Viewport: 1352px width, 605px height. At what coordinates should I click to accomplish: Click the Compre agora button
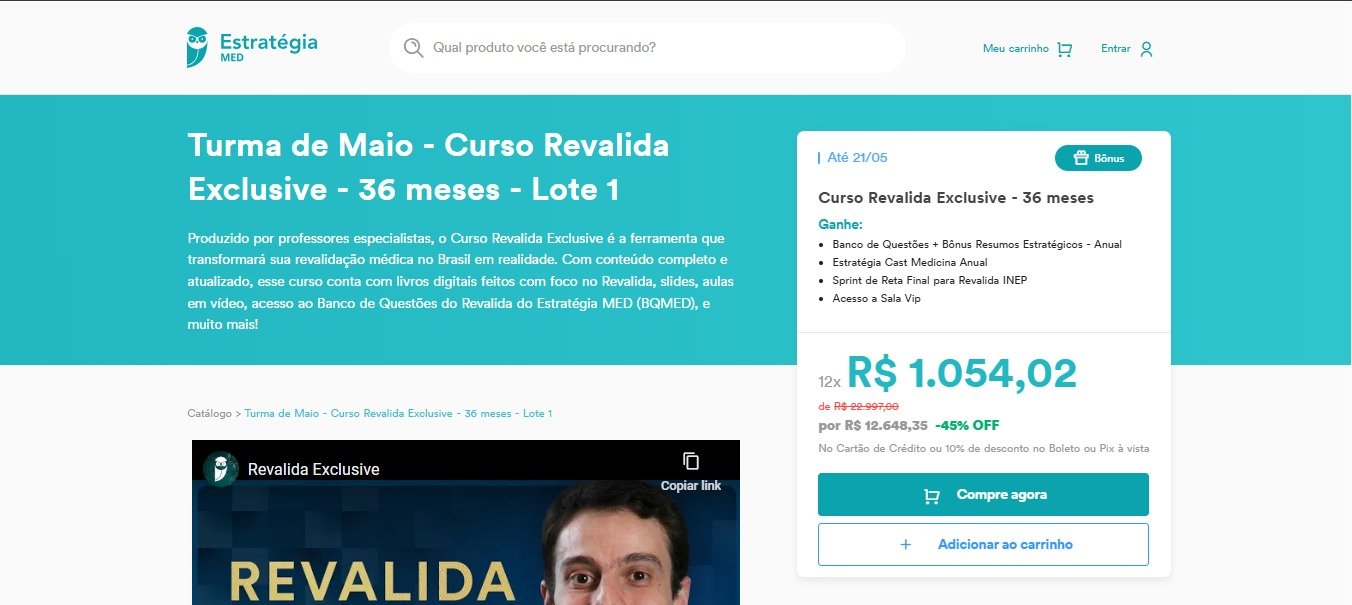pos(983,495)
